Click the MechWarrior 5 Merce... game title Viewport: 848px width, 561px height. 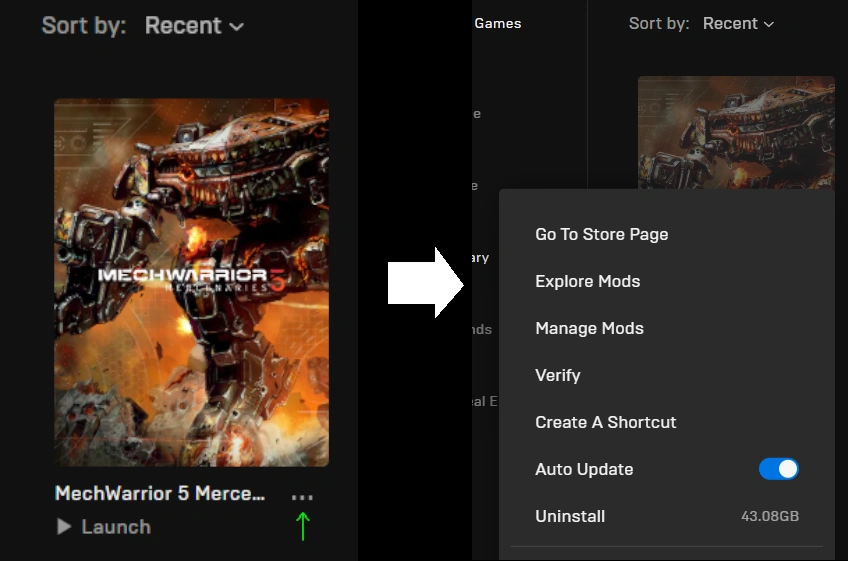point(160,493)
